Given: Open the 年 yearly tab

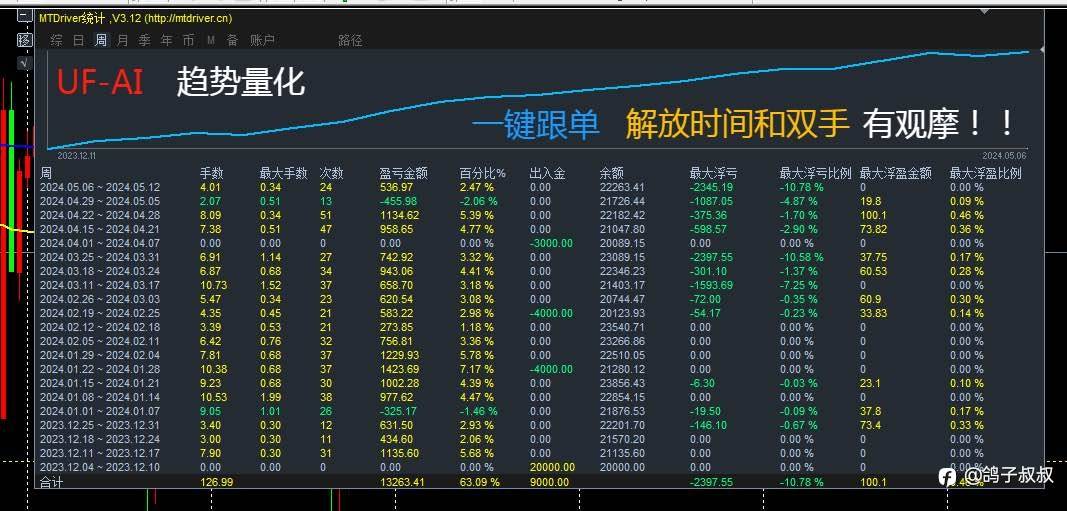Looking at the screenshot, I should tap(166, 41).
